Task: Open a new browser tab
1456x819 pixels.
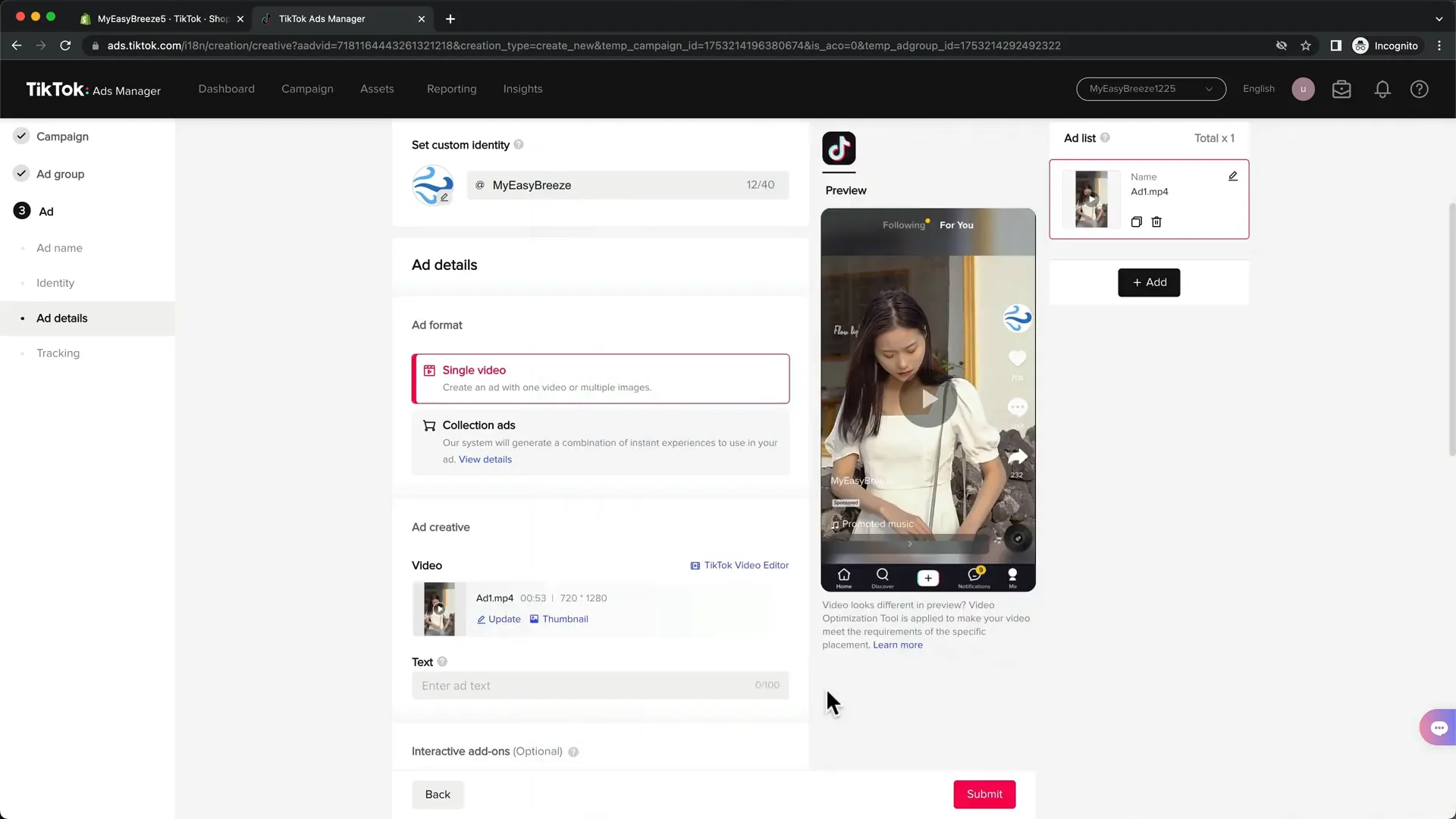Action: (x=450, y=19)
